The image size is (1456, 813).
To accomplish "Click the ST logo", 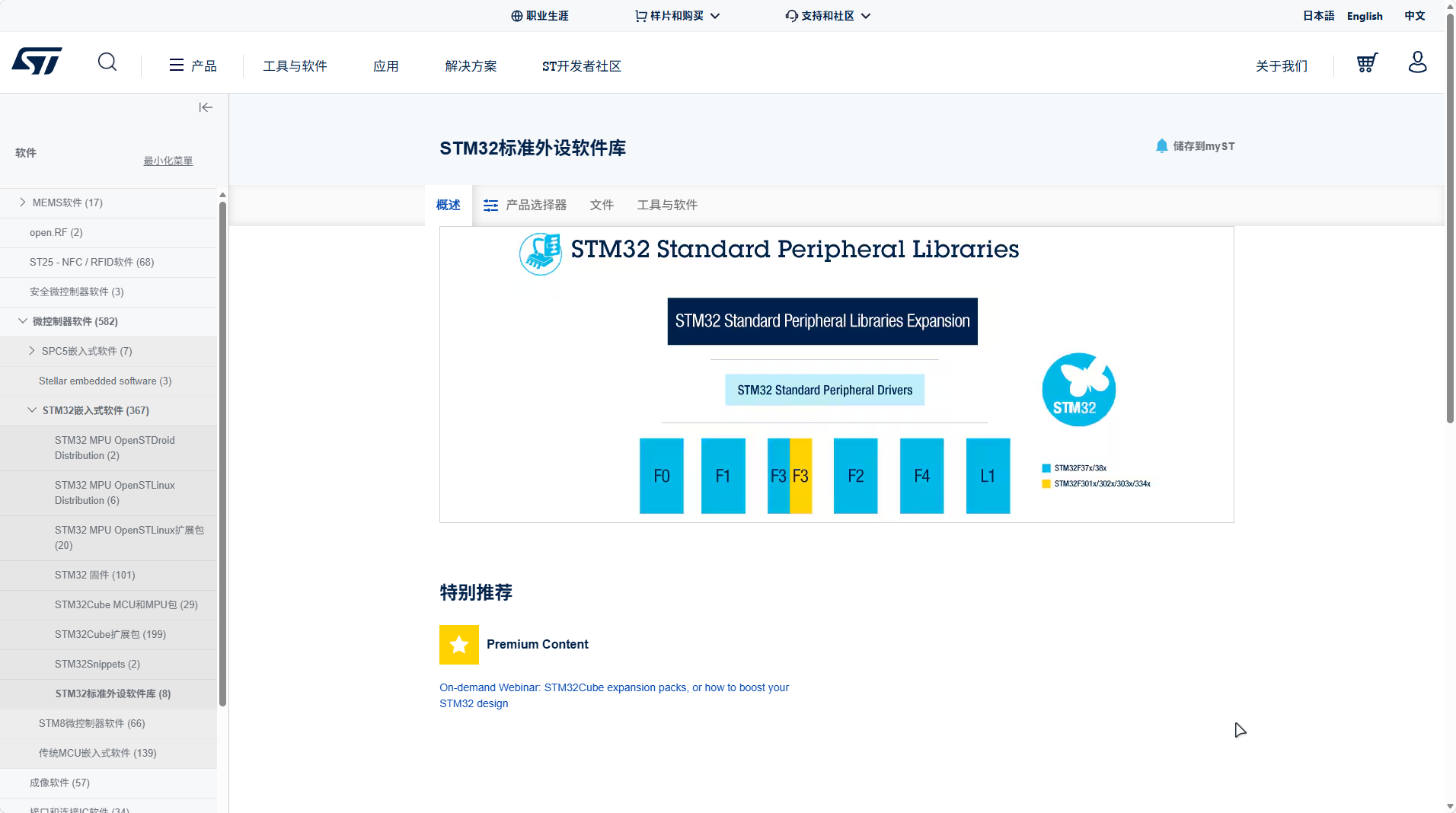I will (x=37, y=62).
